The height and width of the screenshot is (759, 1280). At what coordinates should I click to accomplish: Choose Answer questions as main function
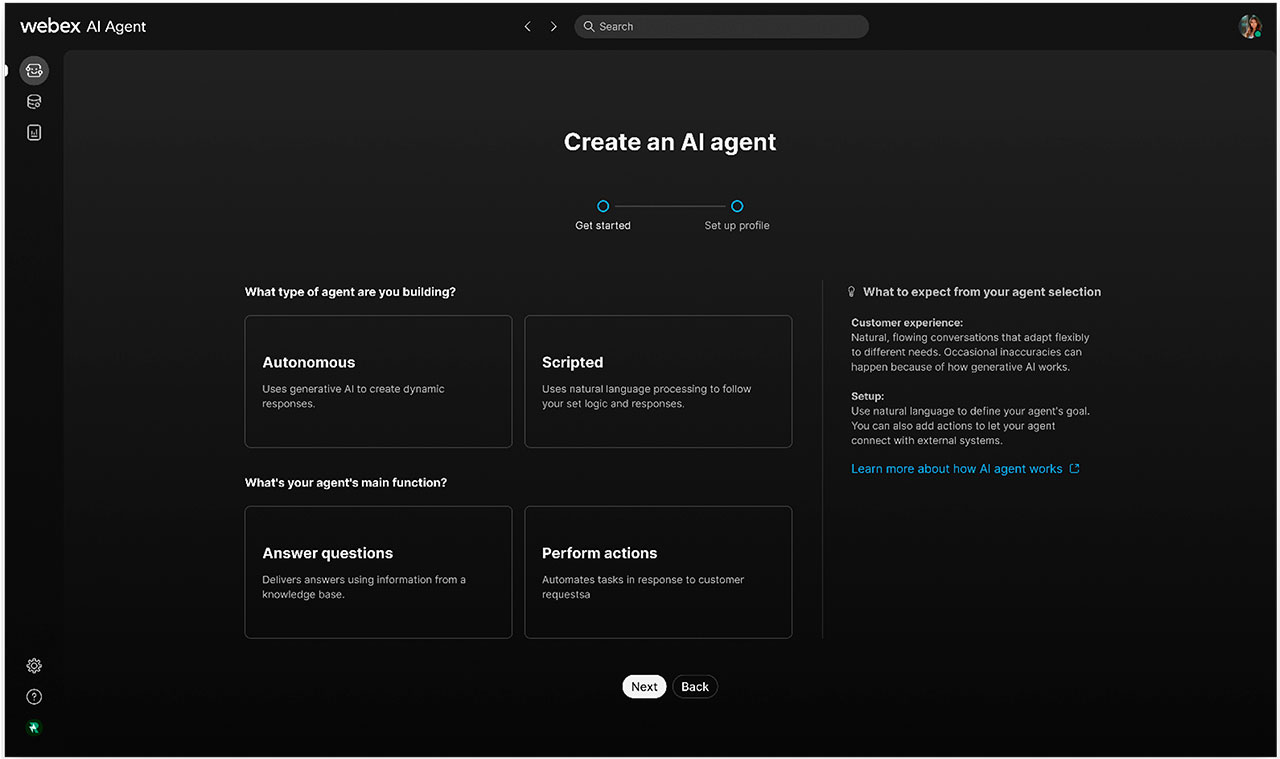[x=378, y=572]
